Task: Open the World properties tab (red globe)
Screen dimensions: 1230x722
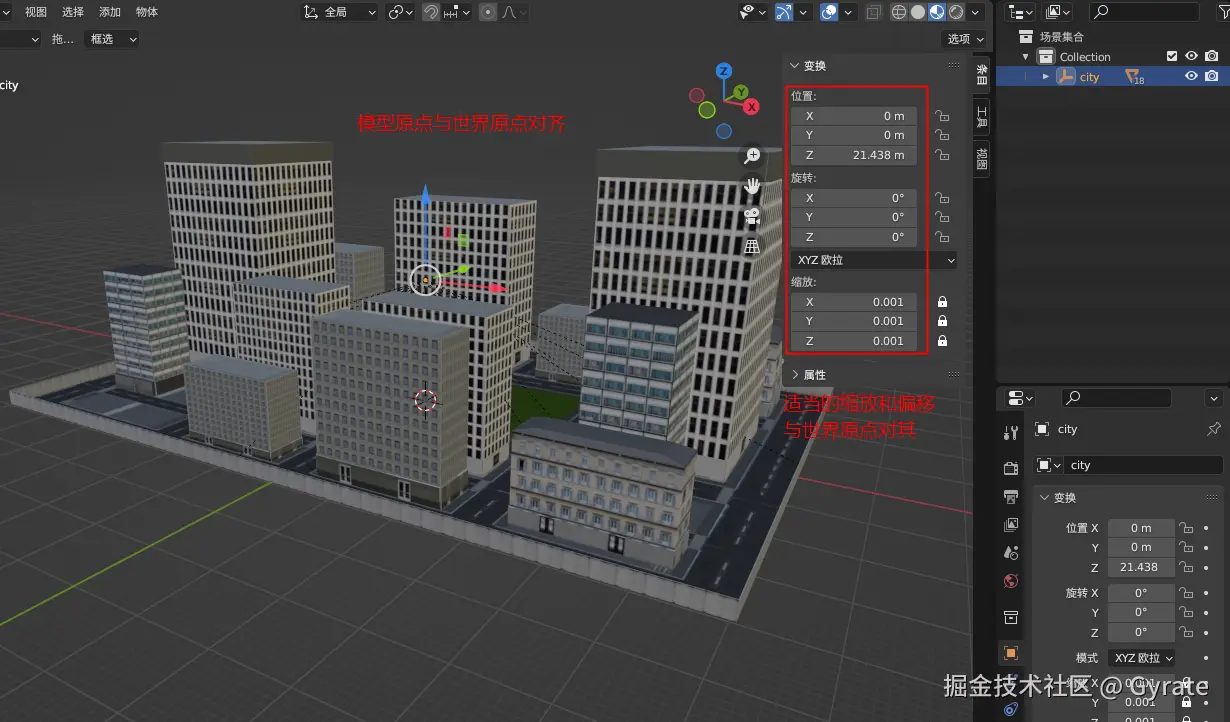Action: (x=1010, y=581)
